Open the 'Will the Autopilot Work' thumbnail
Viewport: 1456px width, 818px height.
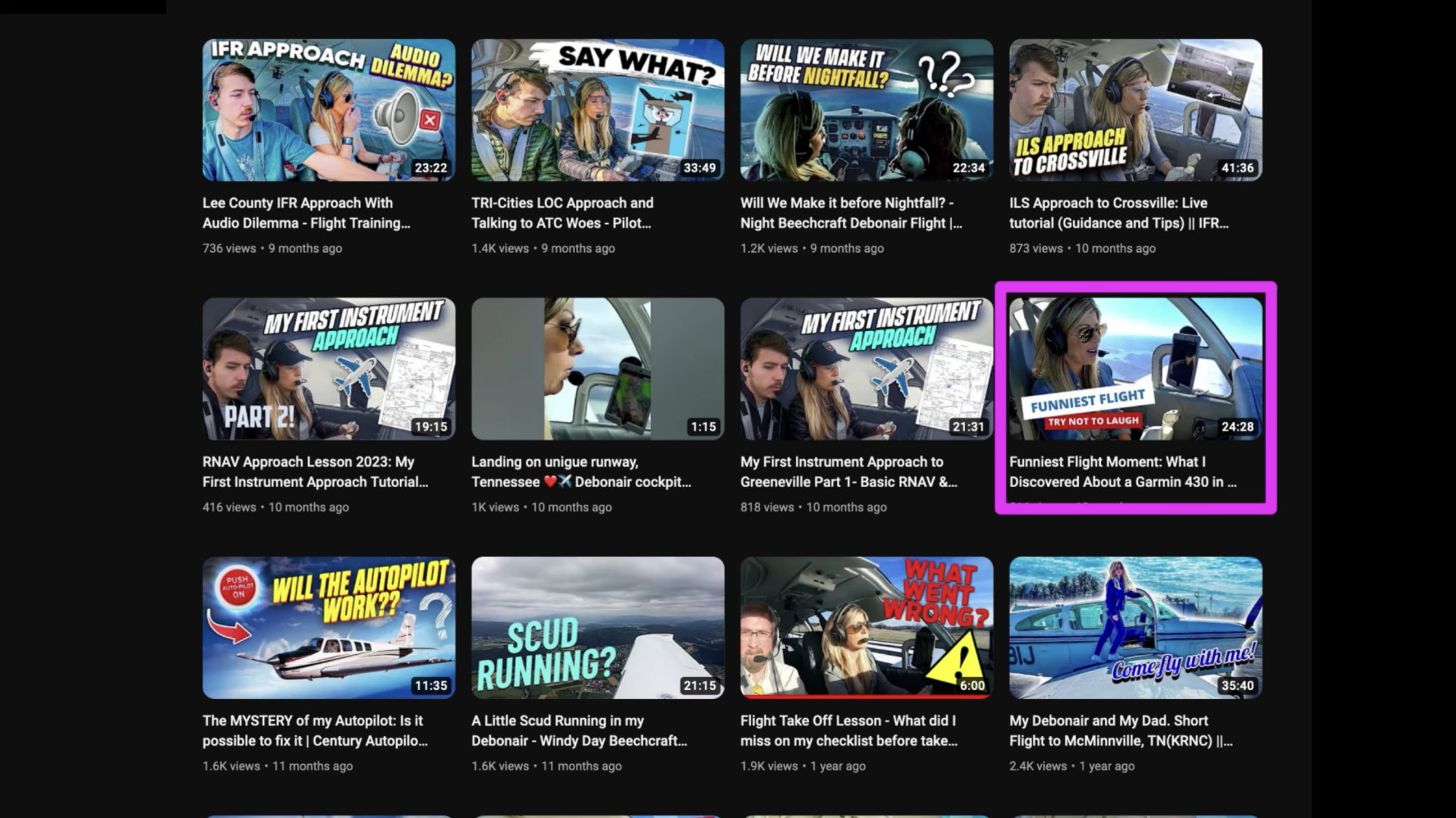tap(329, 628)
